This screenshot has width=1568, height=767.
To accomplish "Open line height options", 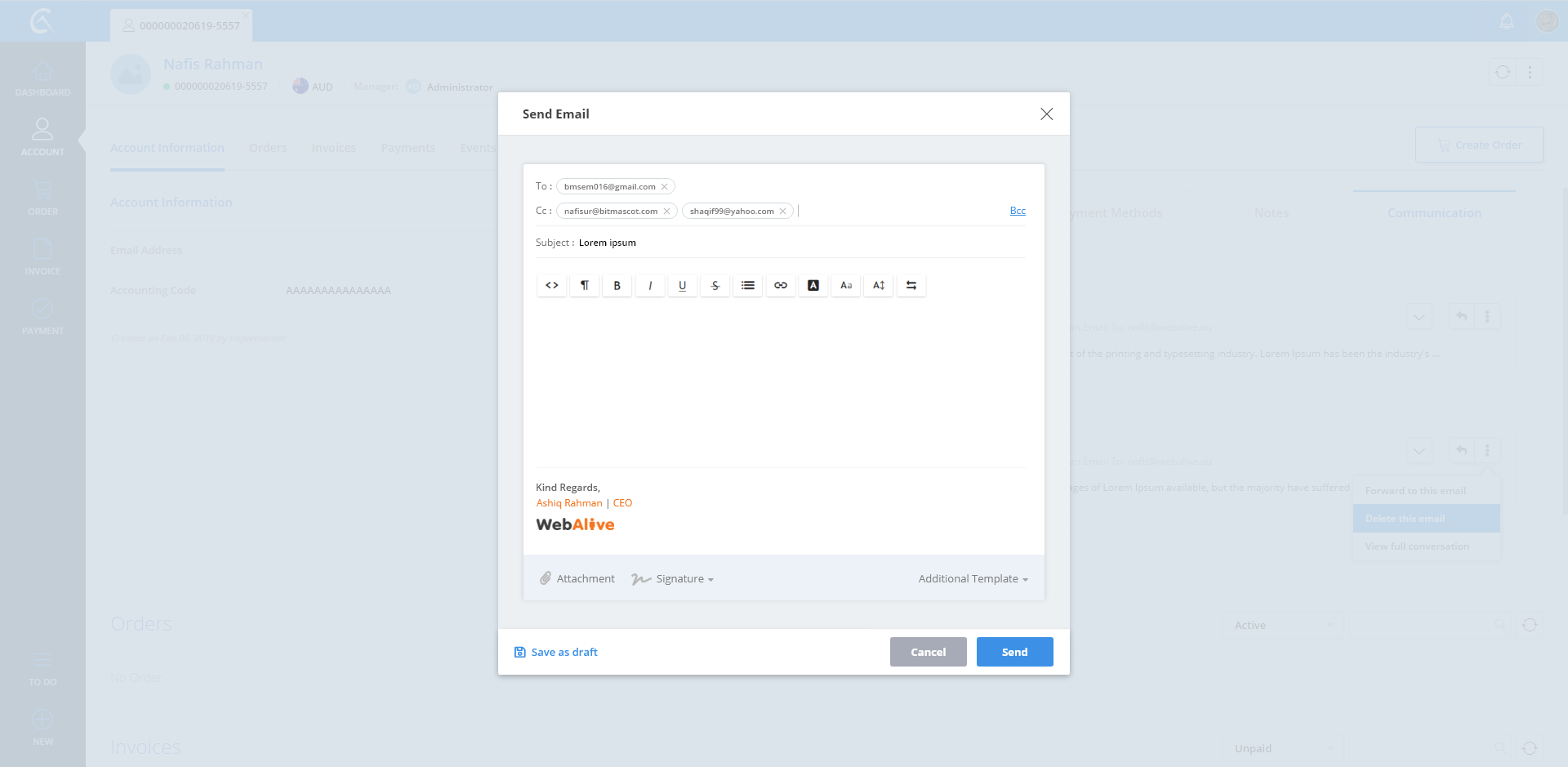I will [879, 285].
